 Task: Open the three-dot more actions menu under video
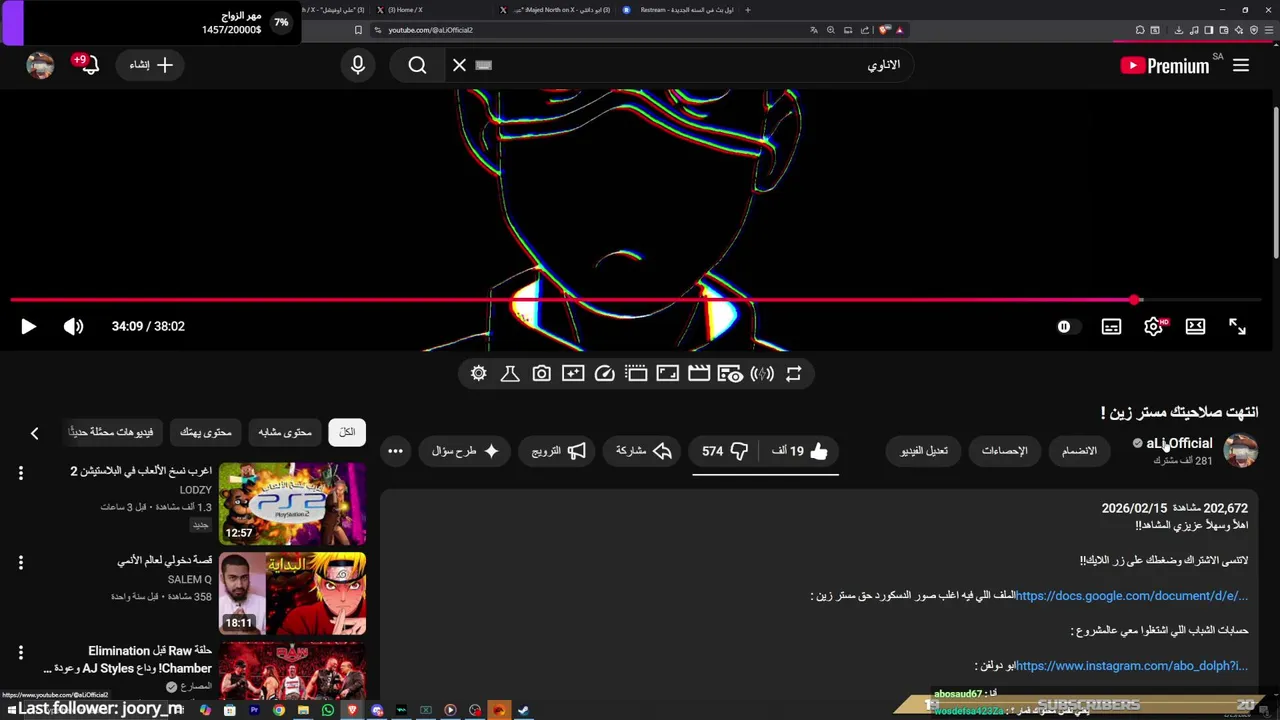(x=395, y=451)
